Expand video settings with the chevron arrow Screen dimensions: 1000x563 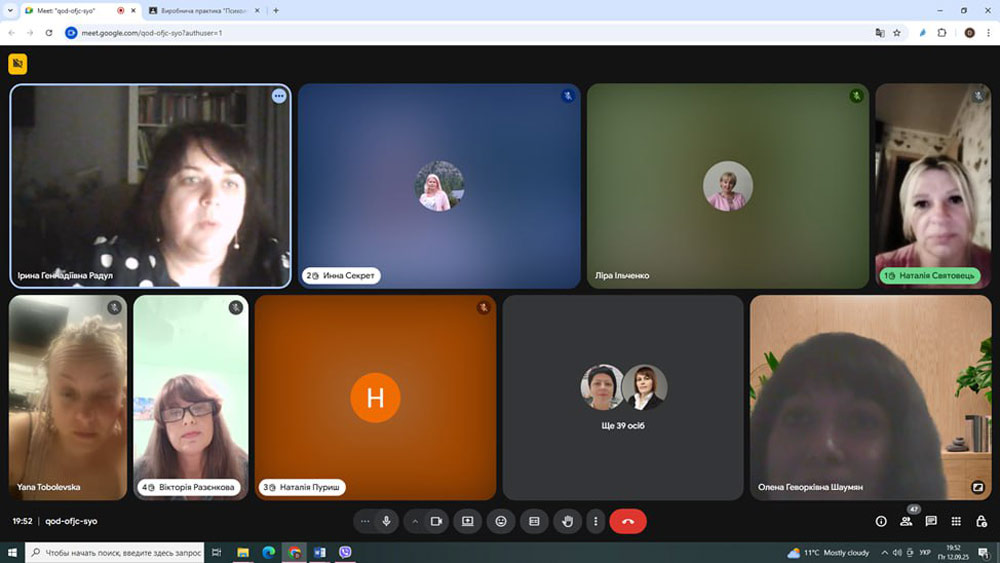pyautogui.click(x=415, y=521)
